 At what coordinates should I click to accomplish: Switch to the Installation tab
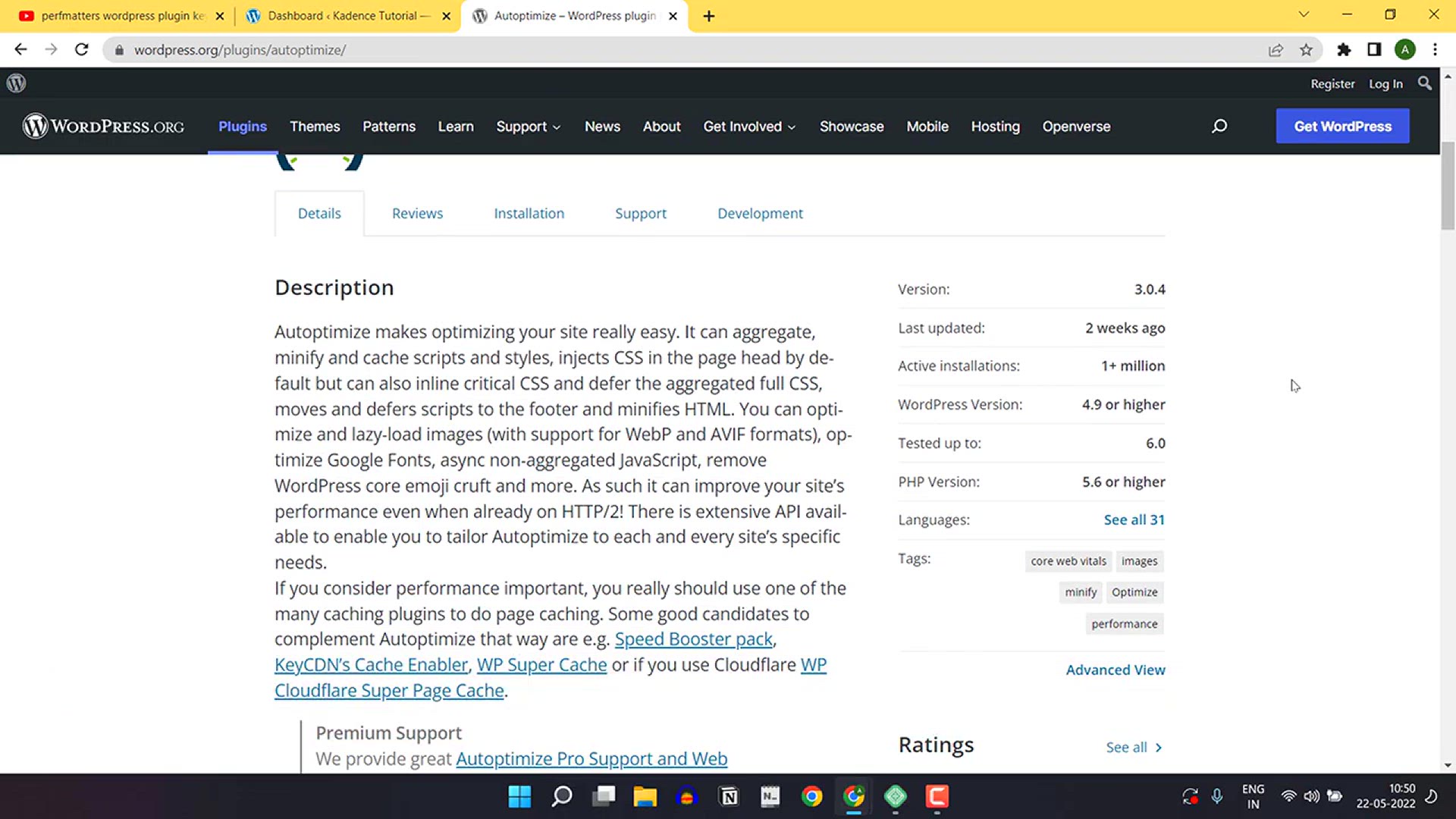click(529, 214)
